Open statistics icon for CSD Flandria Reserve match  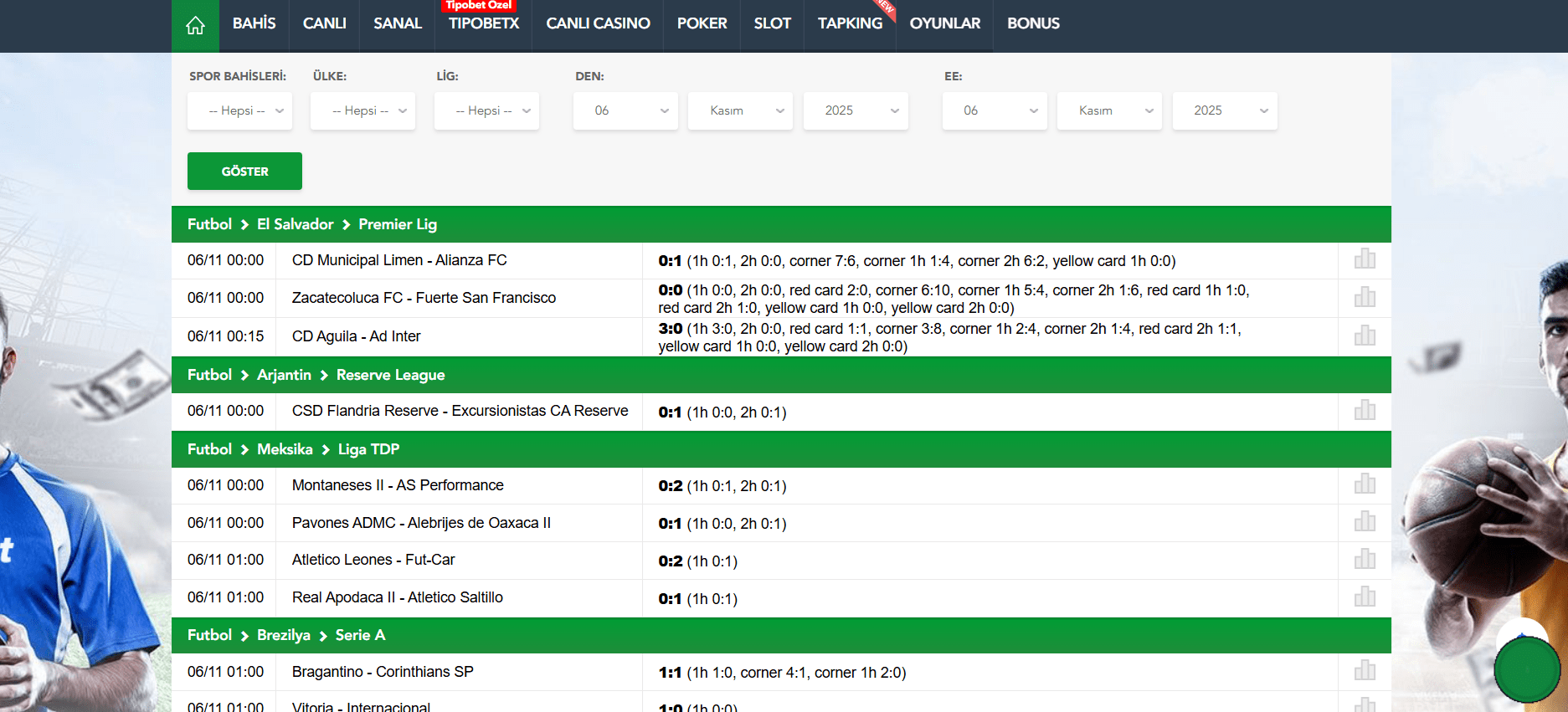coord(1365,410)
